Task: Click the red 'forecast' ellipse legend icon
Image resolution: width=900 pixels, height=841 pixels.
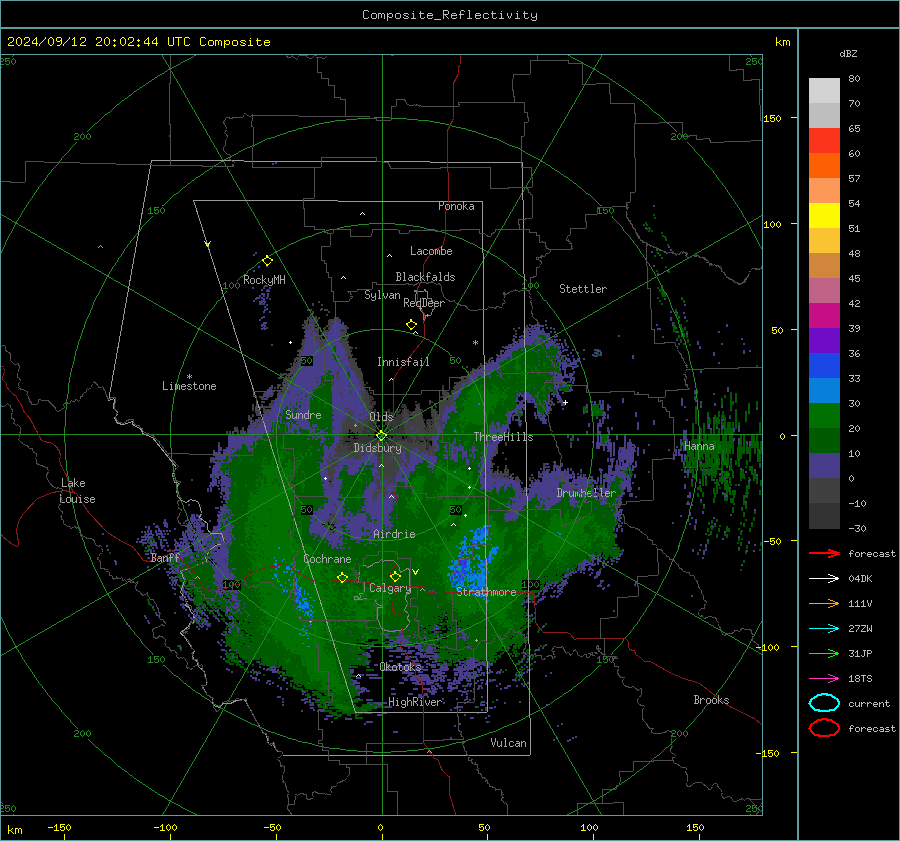Action: click(x=824, y=728)
